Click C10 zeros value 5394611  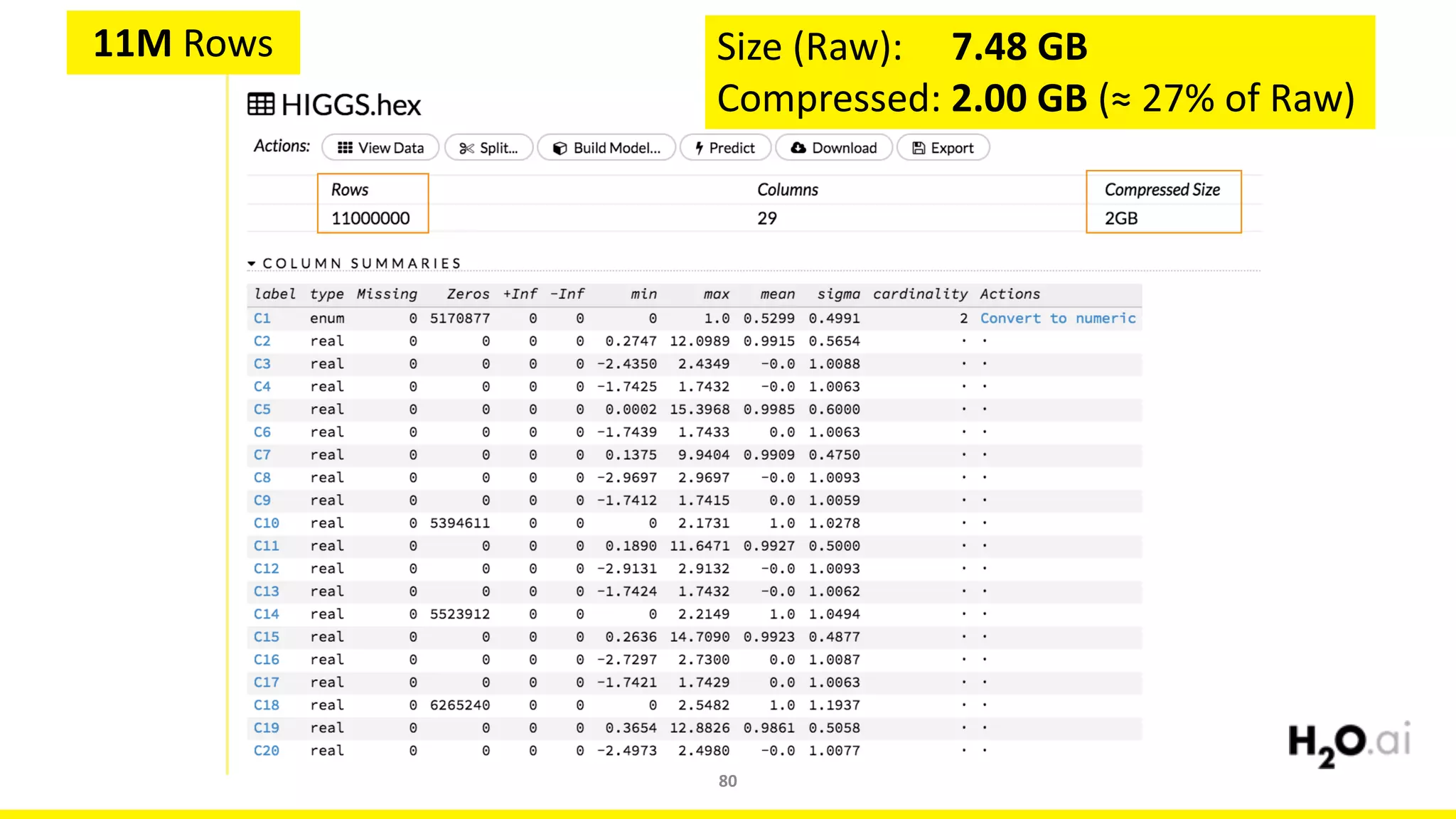click(460, 523)
